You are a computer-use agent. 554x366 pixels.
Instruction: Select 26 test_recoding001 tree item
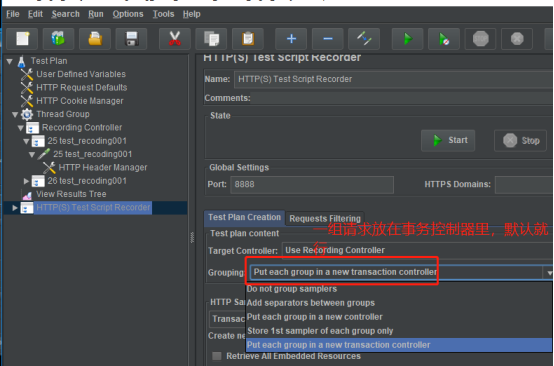click(87, 181)
